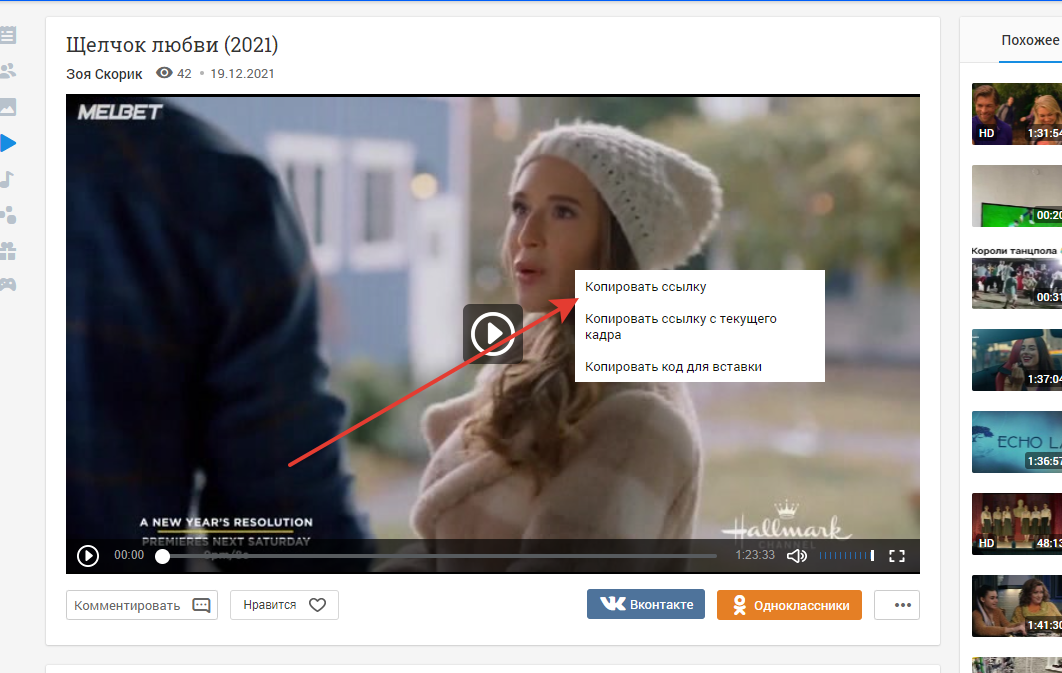Open similar video with 1:31:54 duration
This screenshot has height=673, width=1062.
point(1017,114)
